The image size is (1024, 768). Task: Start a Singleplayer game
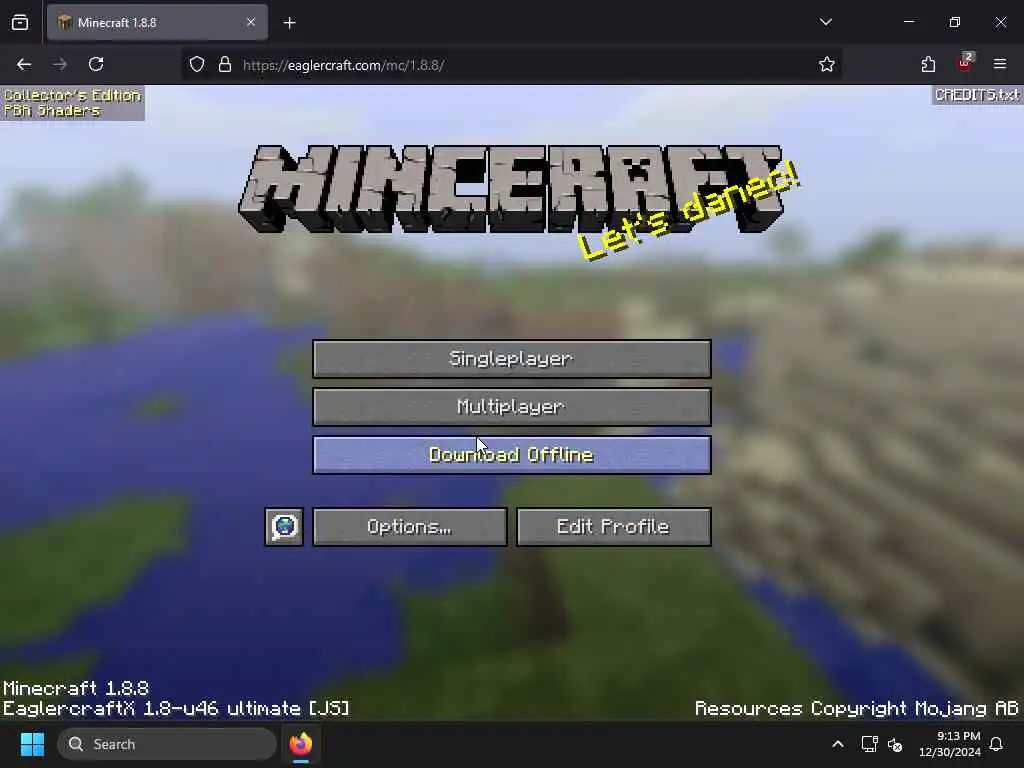pyautogui.click(x=511, y=359)
